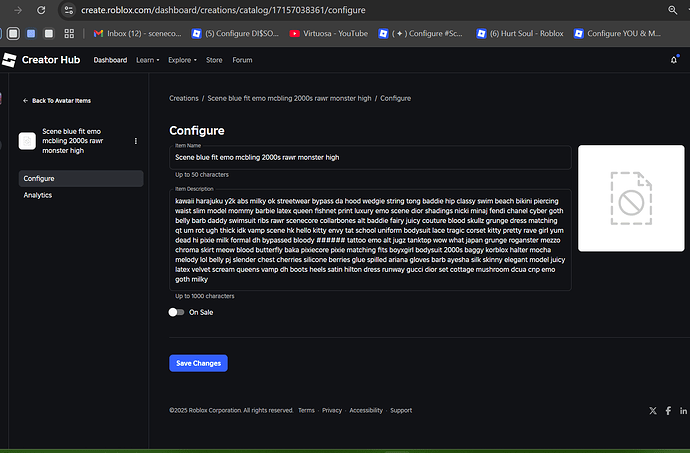Open the (5) Configure DI$SO bookmark
Screen dimensions: 690x453
click(x=235, y=33)
